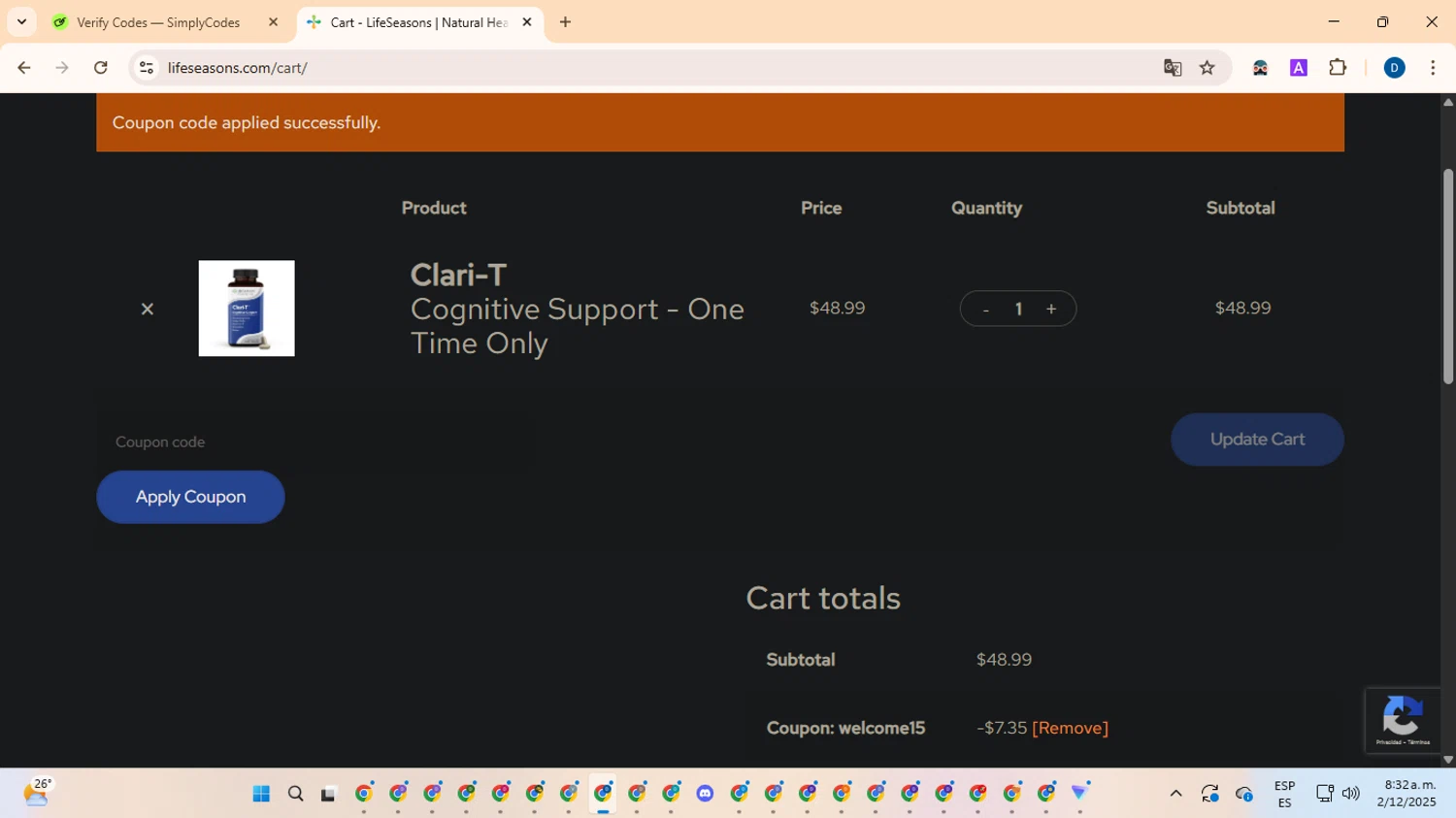Click into the Coupon code field
Screen dimensions: 1456x818
click(x=315, y=442)
